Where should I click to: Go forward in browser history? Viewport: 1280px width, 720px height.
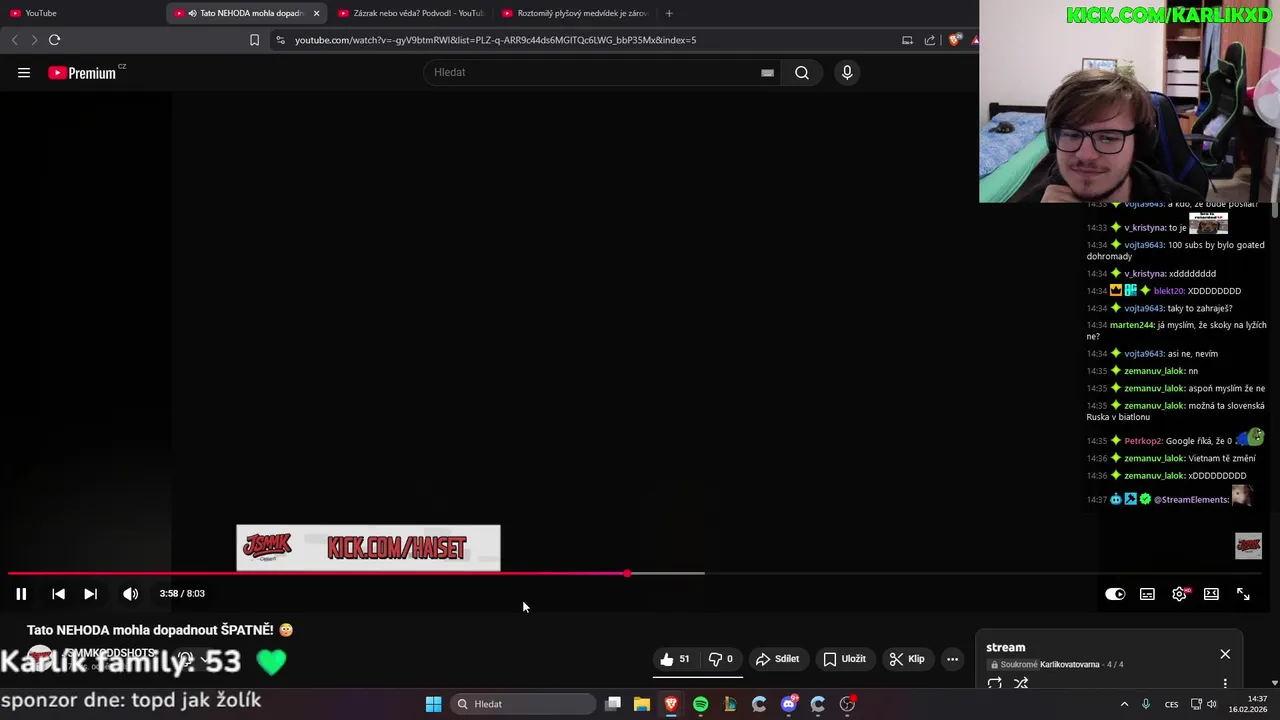click(x=34, y=40)
